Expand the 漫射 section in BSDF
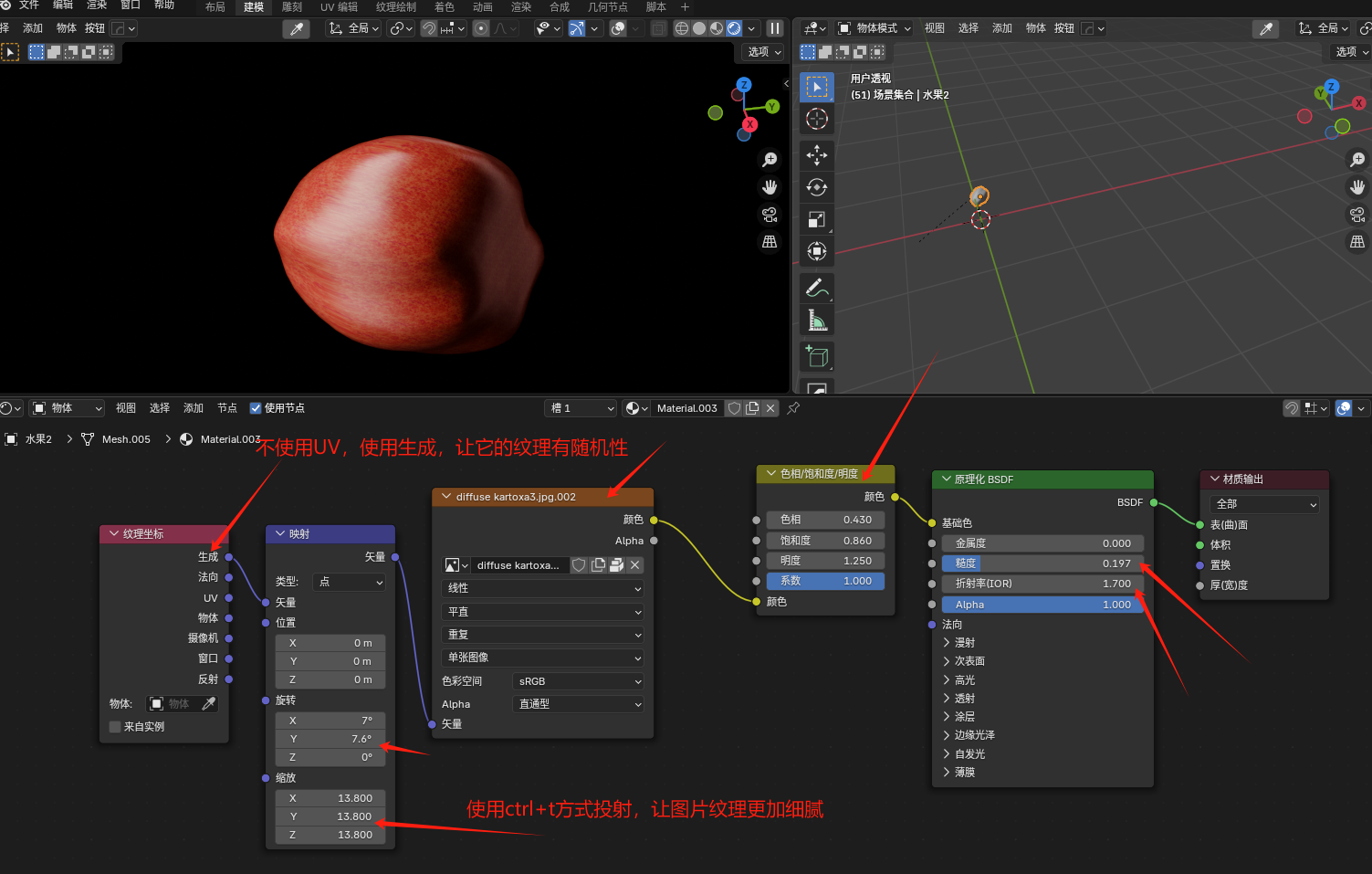This screenshot has width=1372, height=874. tap(947, 643)
